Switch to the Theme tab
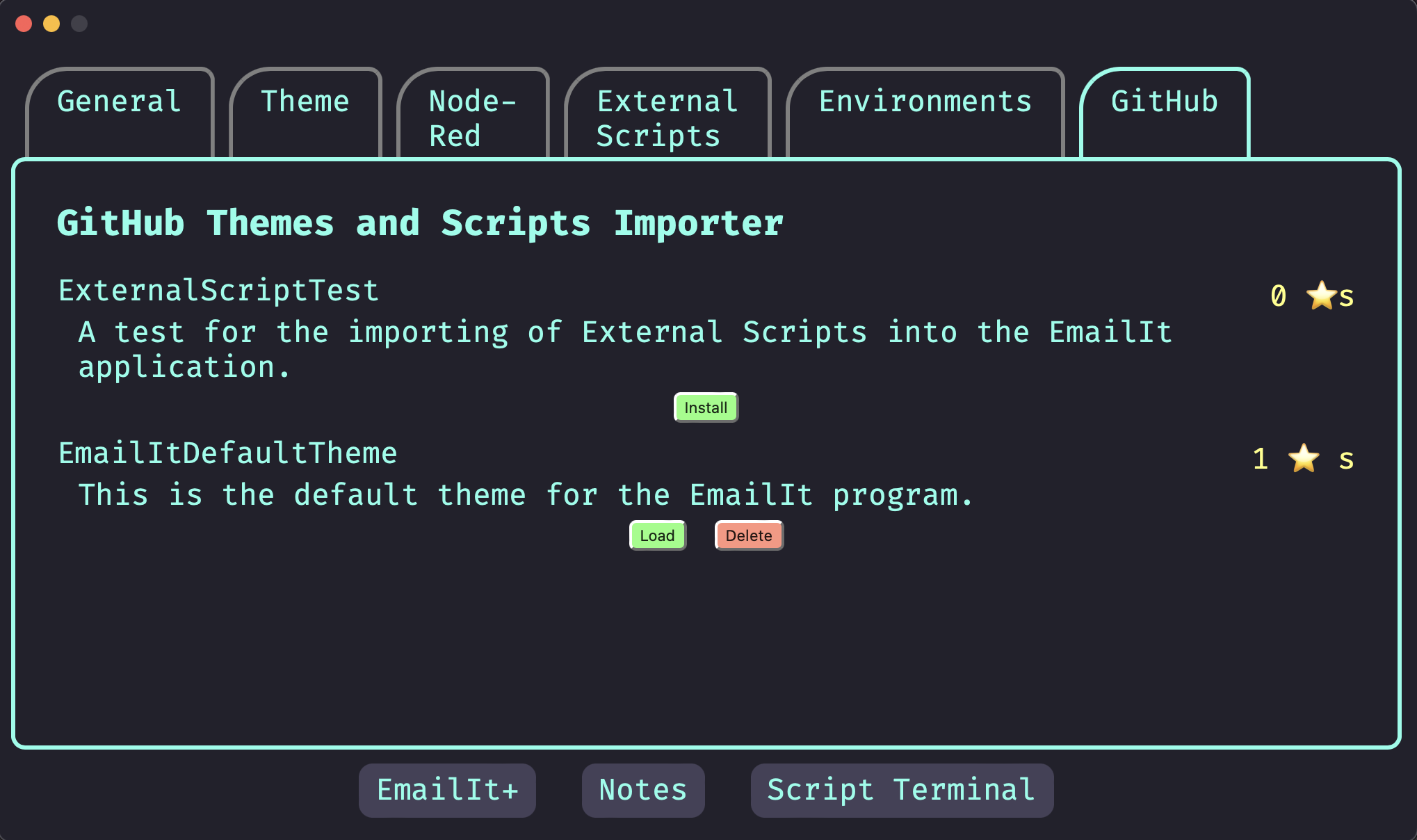 (306, 102)
